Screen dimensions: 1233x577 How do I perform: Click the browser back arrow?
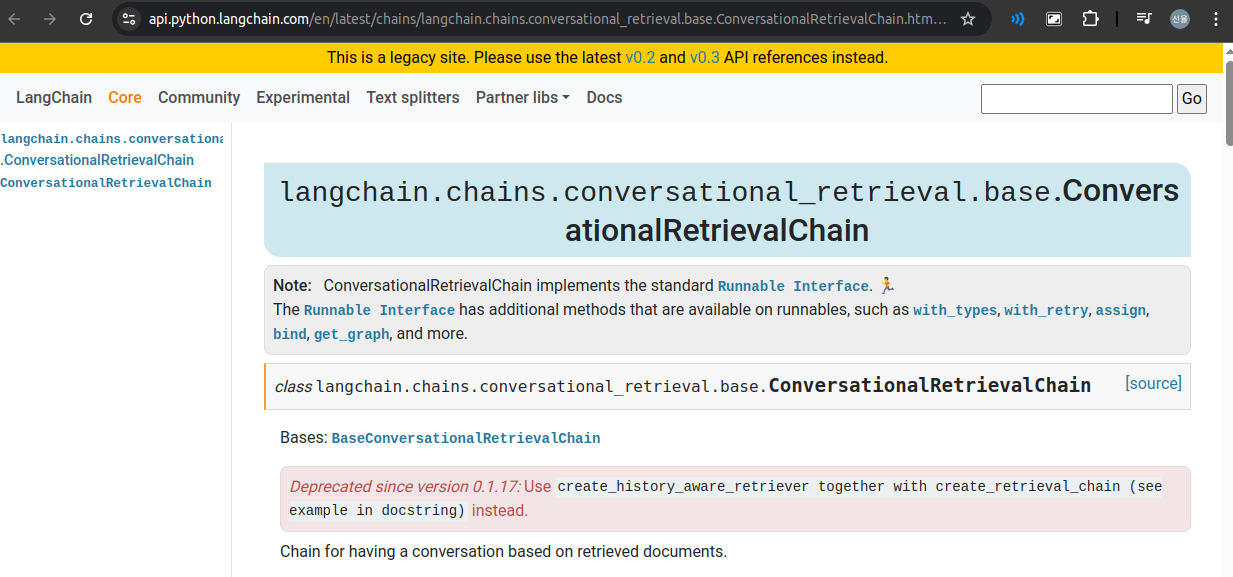point(15,19)
